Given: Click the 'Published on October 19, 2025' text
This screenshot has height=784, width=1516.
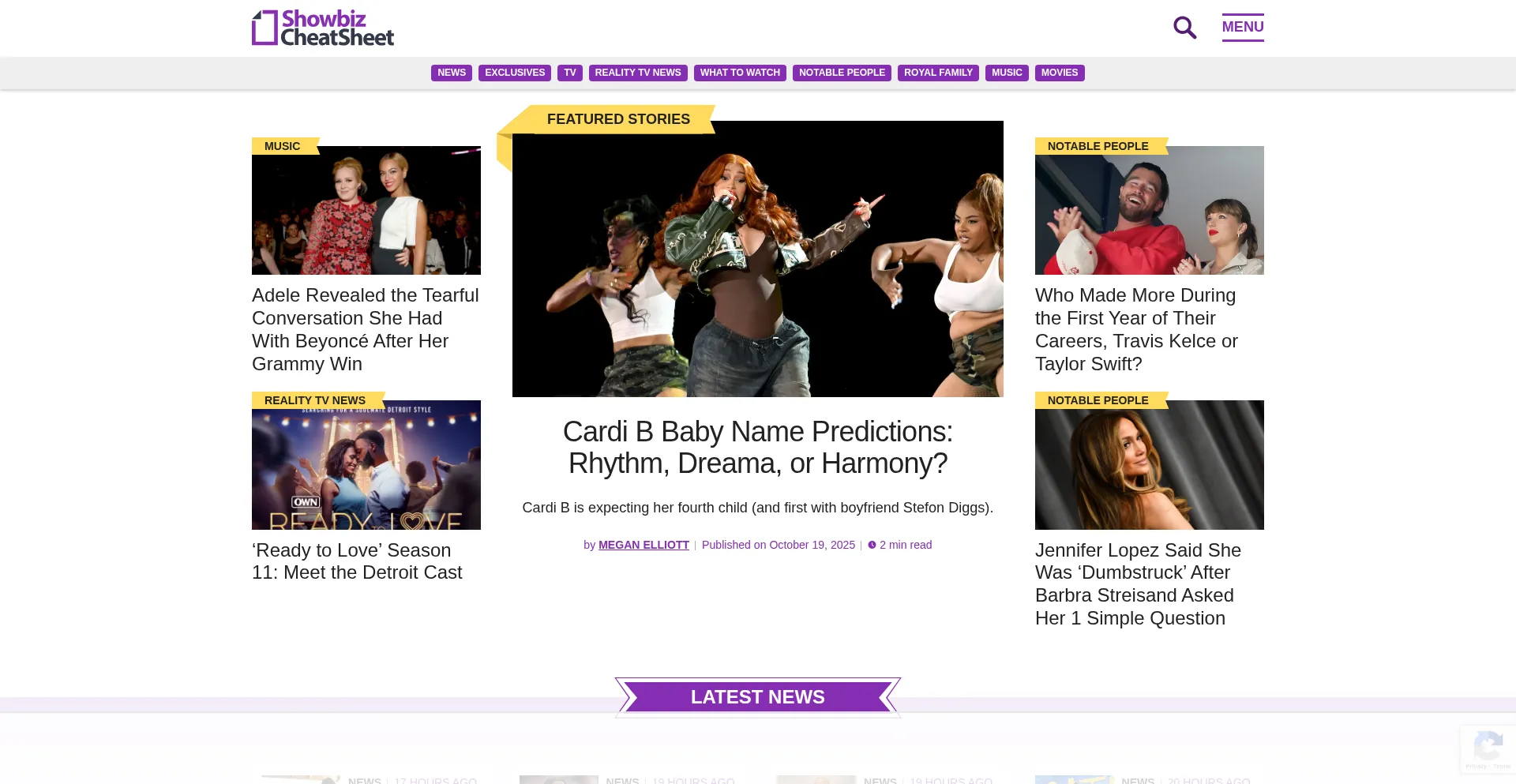Looking at the screenshot, I should point(779,545).
